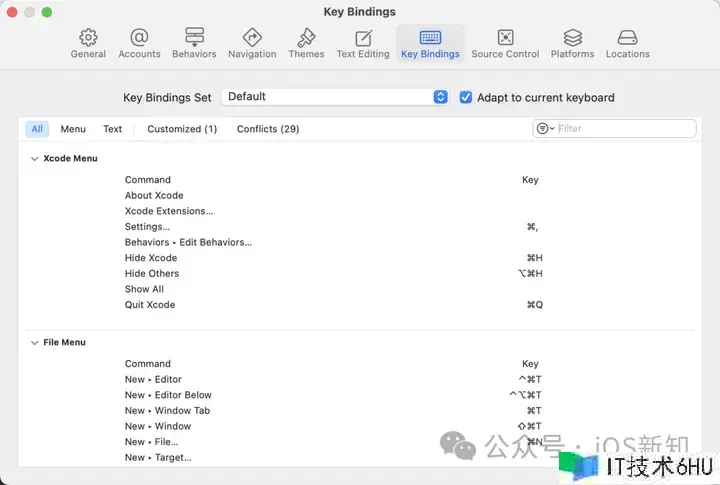720x485 pixels.
Task: Click the filter options icon in search field
Action: (x=545, y=129)
